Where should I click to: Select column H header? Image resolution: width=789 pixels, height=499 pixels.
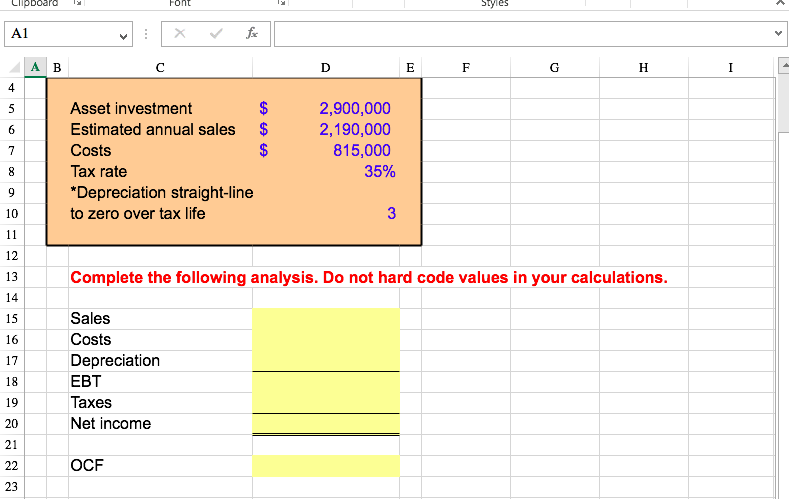(644, 67)
